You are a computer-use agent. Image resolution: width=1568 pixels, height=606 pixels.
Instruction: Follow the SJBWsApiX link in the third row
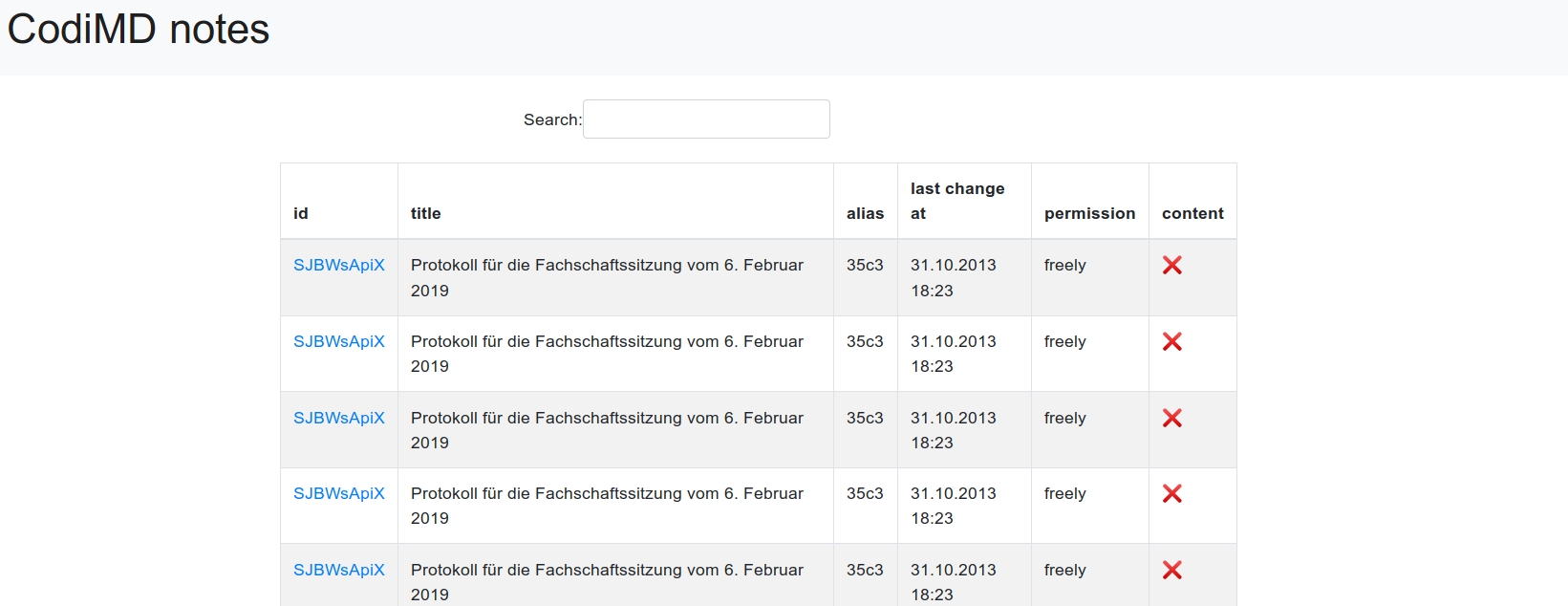click(338, 418)
